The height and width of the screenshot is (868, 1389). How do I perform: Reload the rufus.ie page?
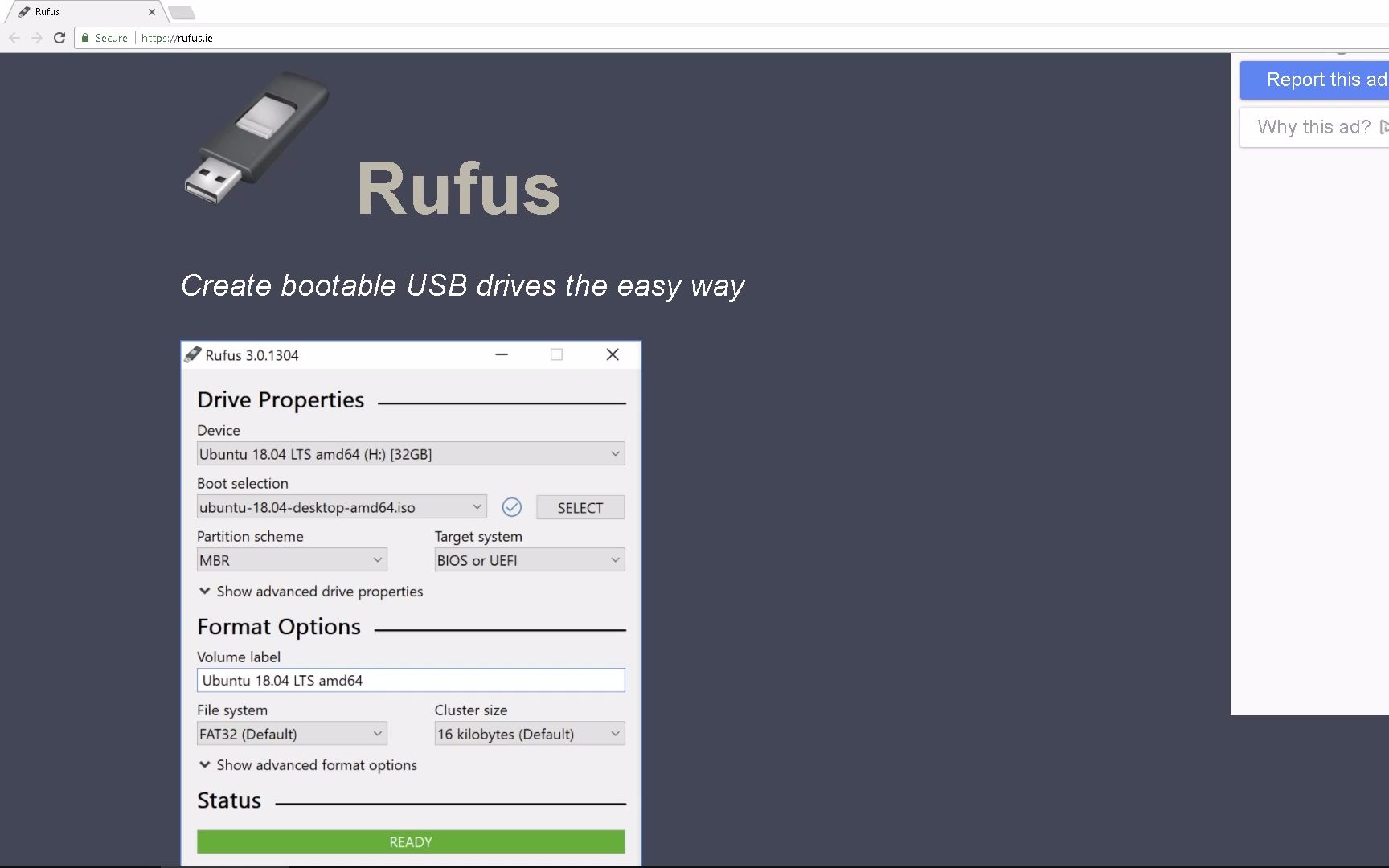[59, 38]
